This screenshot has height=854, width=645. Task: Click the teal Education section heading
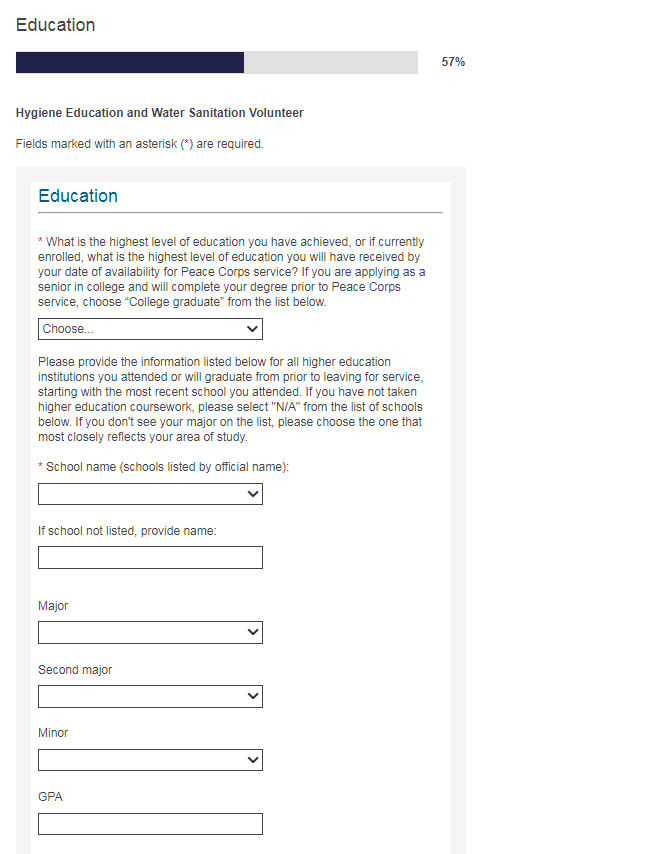tap(78, 196)
